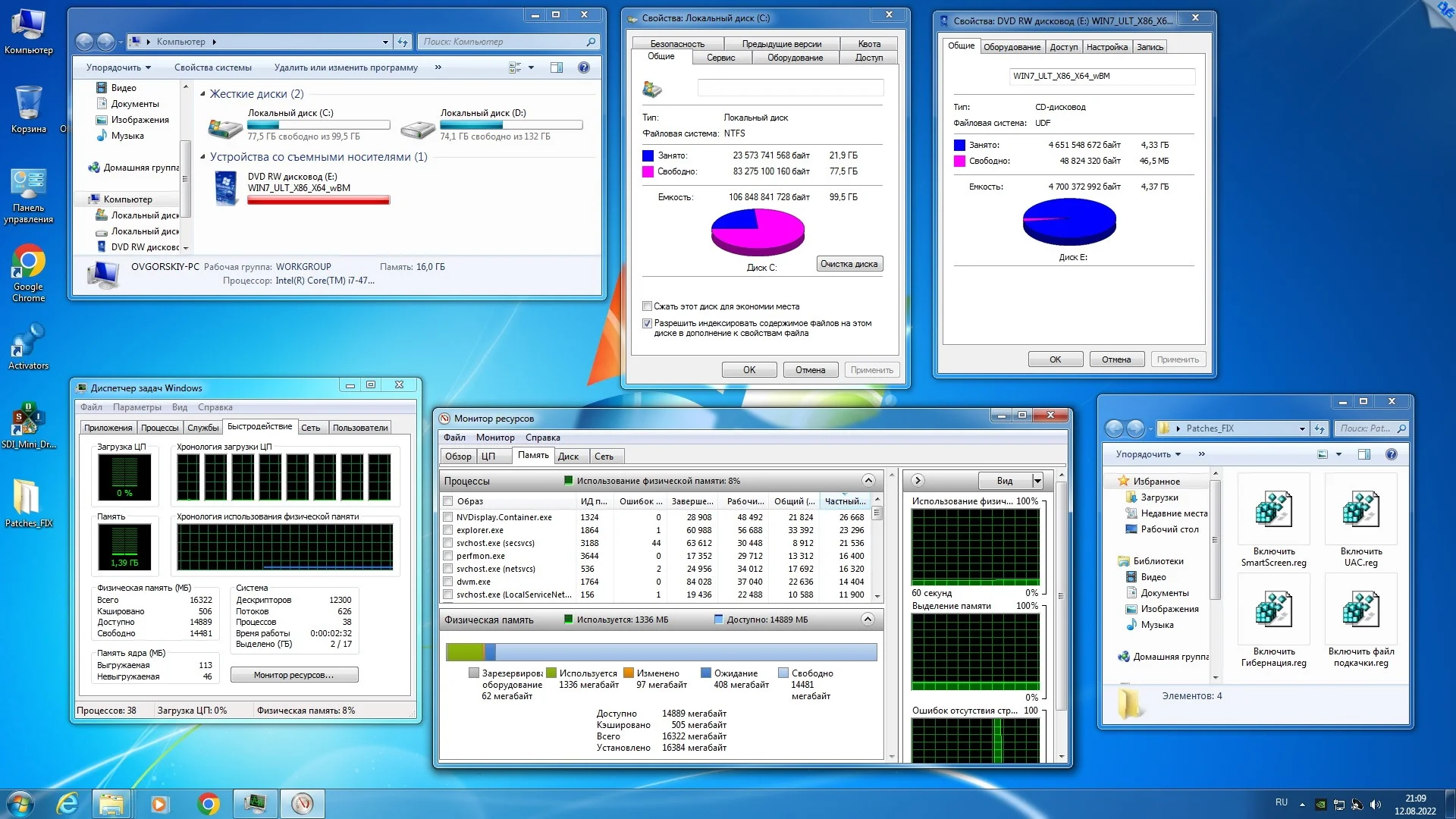The height and width of the screenshot is (819, 1456).
Task: Open Control Panel desktop icon
Action: coord(28,184)
